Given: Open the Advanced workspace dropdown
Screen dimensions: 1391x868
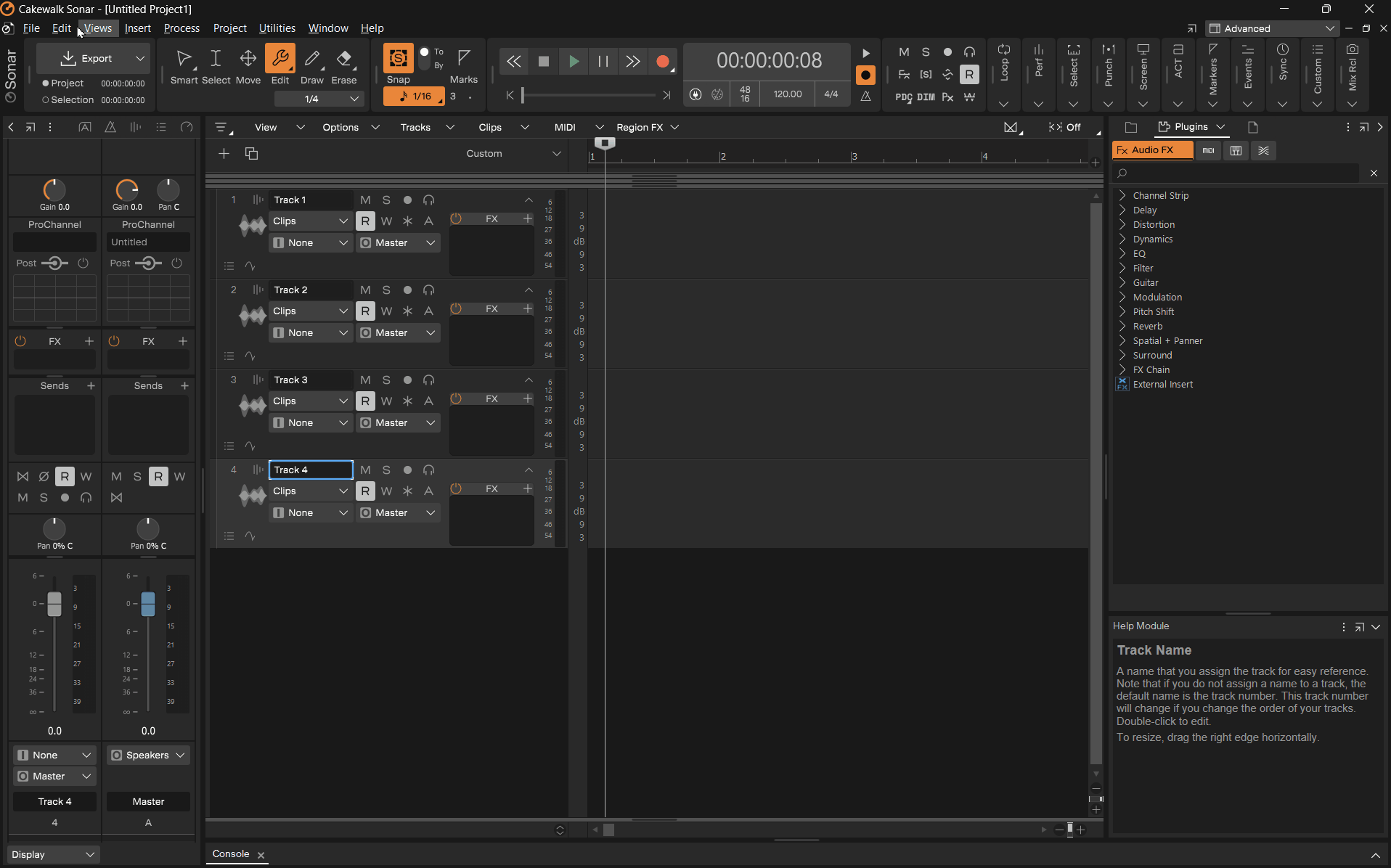Looking at the screenshot, I should pyautogui.click(x=1271, y=28).
